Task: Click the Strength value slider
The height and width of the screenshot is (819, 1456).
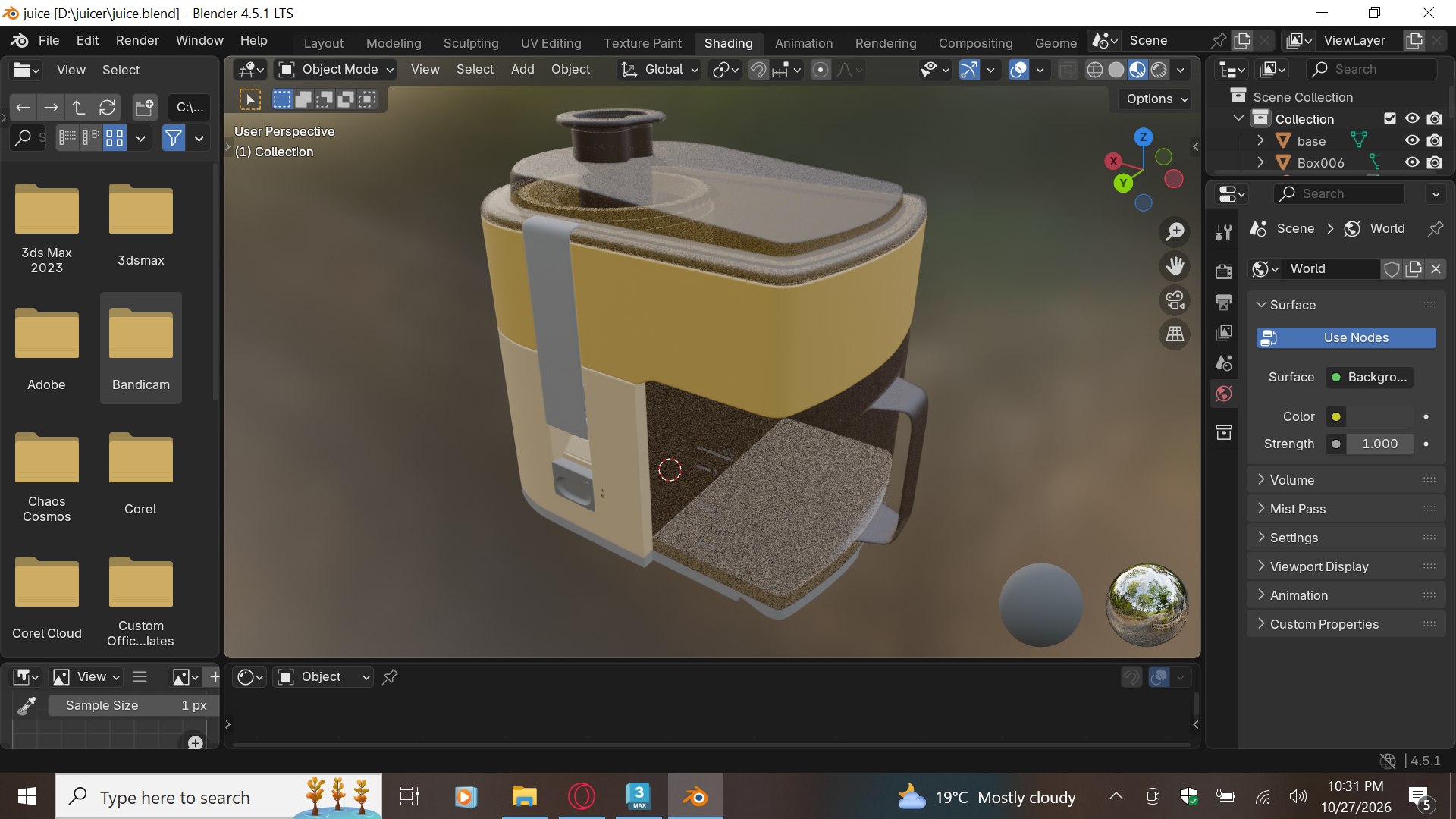Action: [1380, 444]
